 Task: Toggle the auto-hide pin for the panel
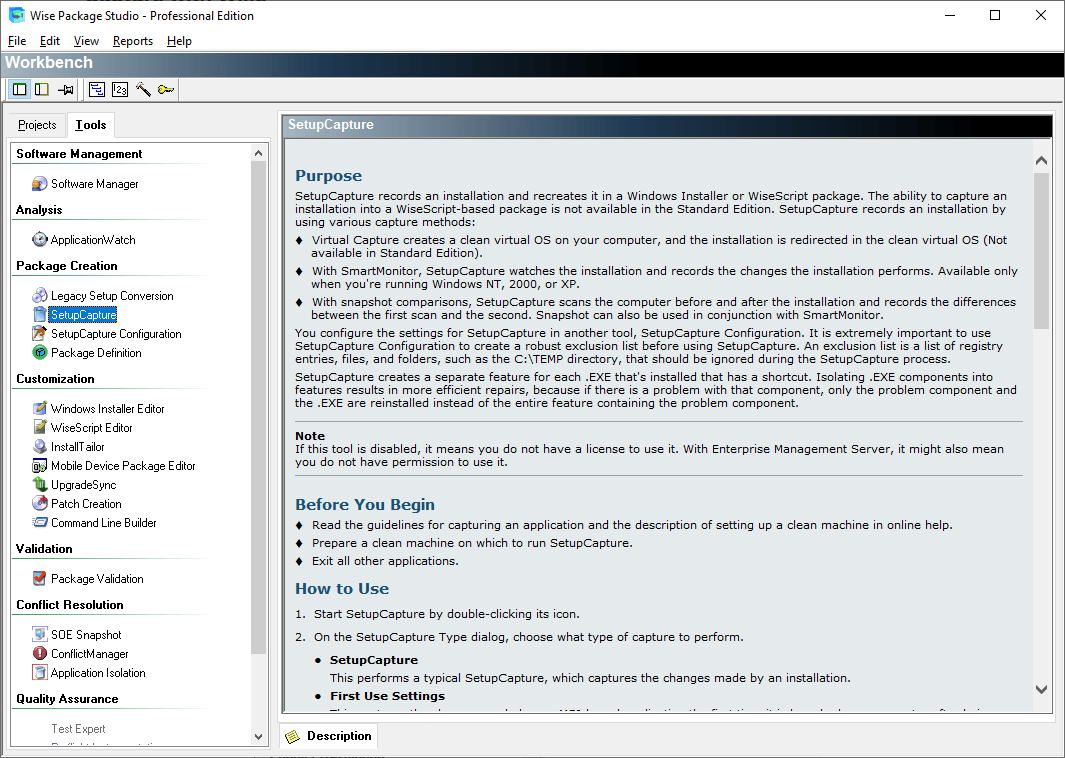coord(66,89)
